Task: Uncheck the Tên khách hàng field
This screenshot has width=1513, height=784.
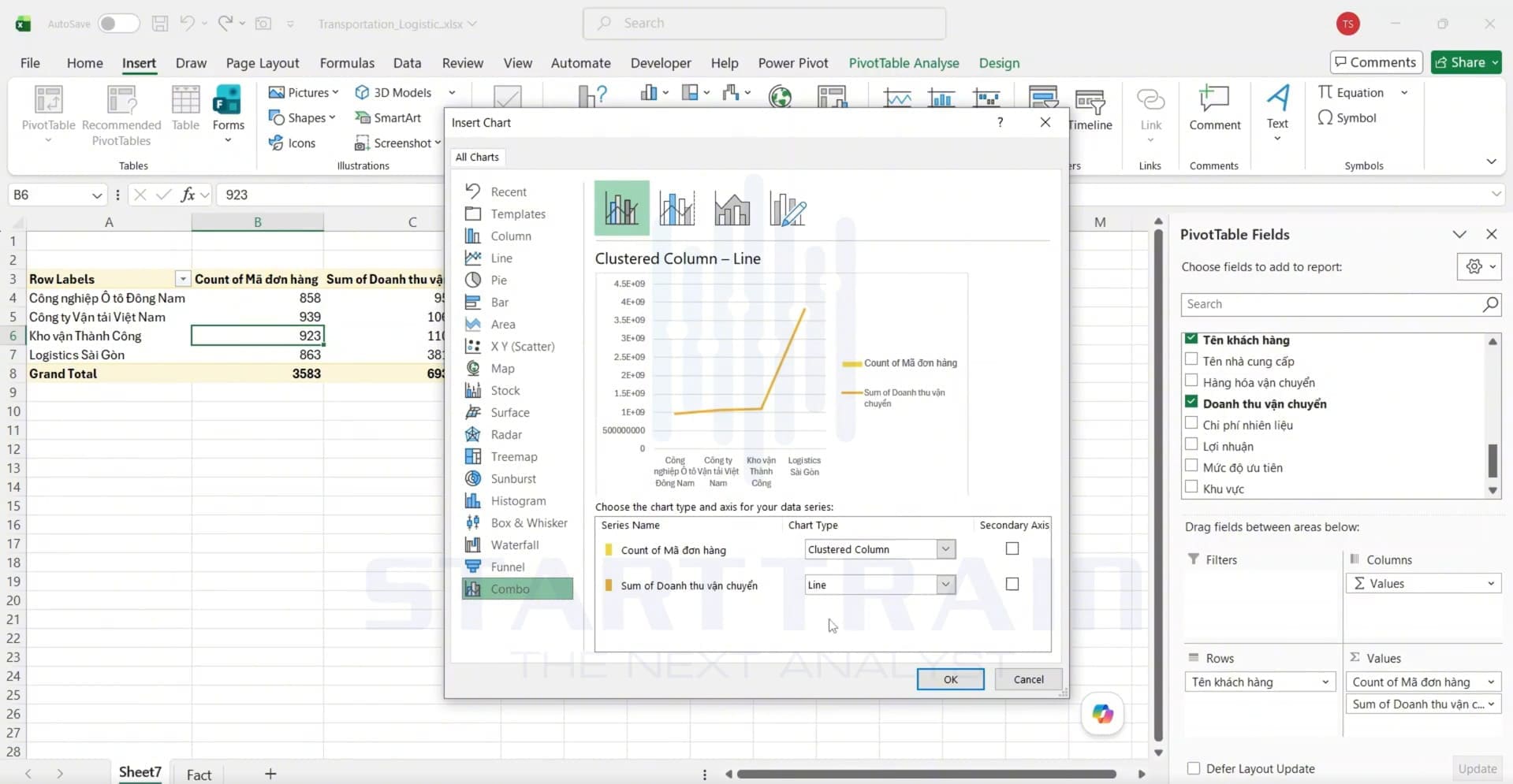Action: [x=1191, y=339]
